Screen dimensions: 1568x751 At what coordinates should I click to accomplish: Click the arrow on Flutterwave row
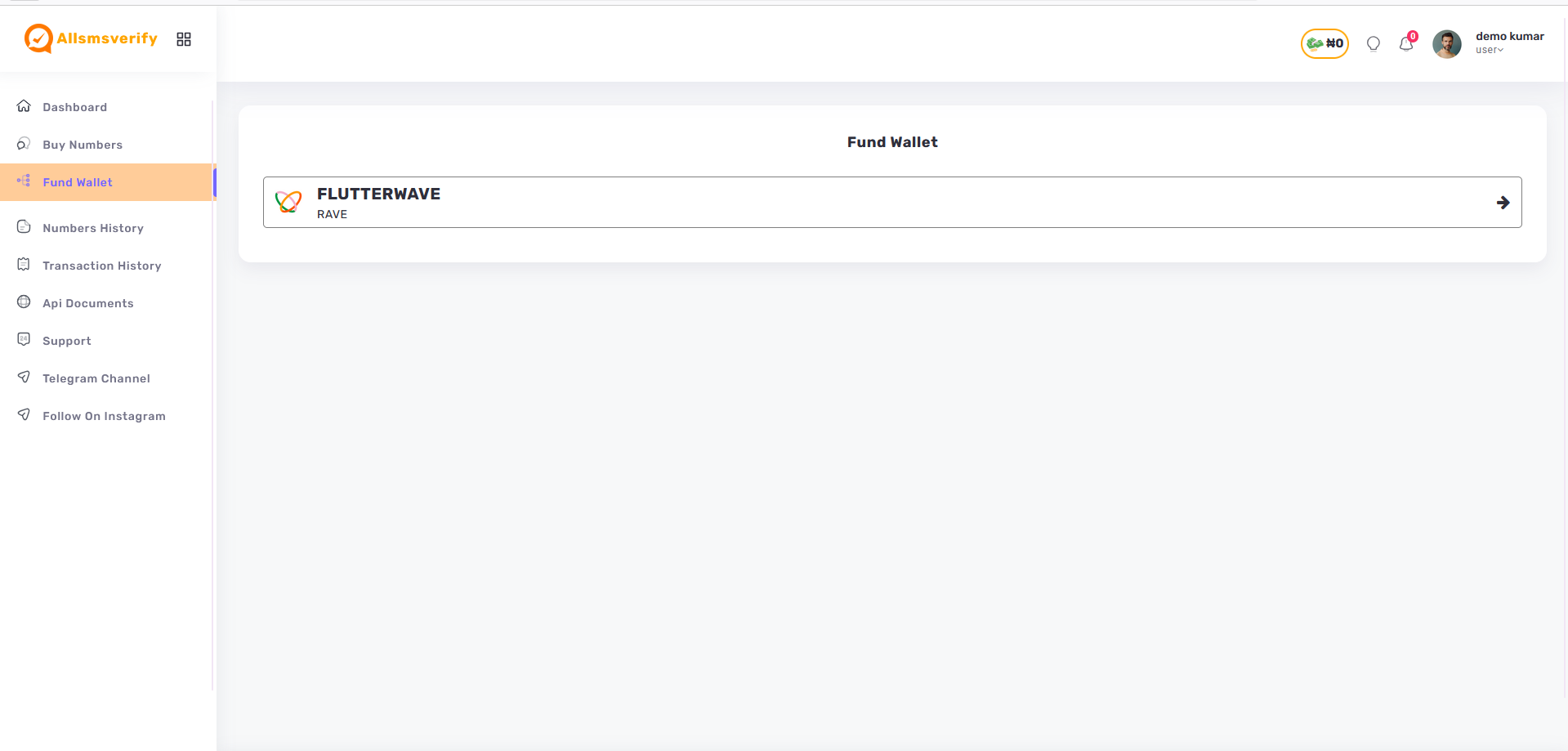[1503, 203]
